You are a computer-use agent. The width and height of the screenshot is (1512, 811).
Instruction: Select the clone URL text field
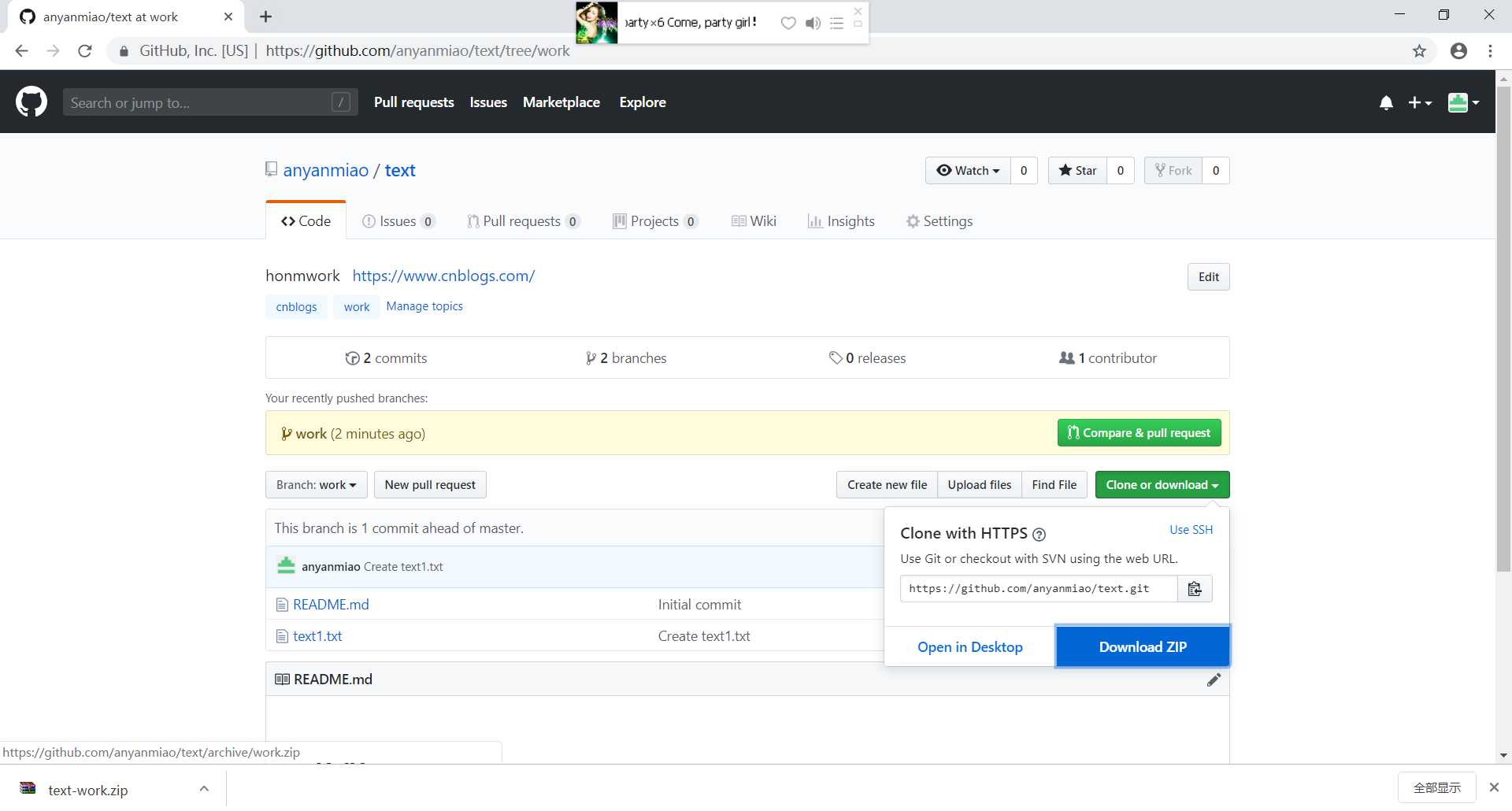click(x=1039, y=589)
